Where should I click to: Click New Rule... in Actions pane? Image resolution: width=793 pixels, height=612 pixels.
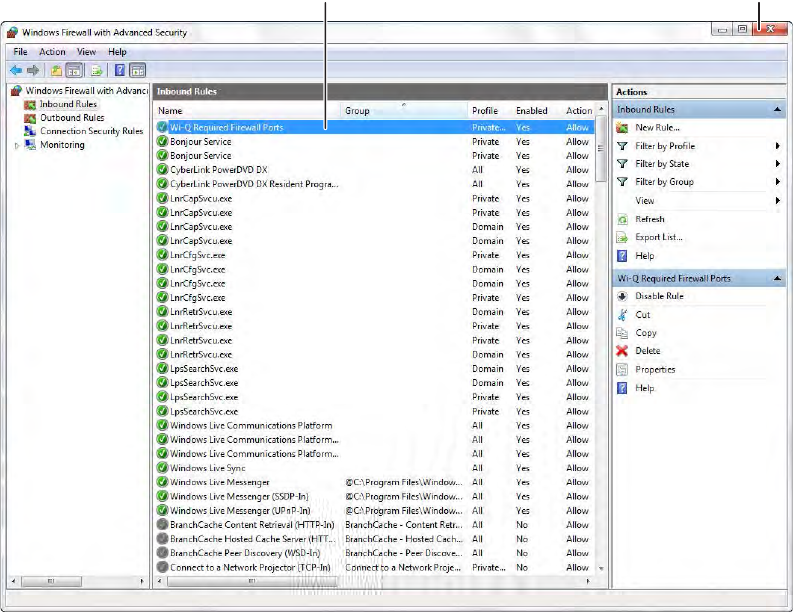pyautogui.click(x=657, y=128)
